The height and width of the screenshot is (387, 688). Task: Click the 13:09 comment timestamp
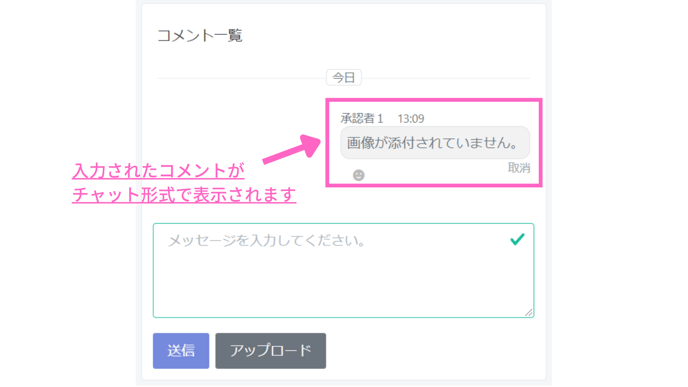coord(411,119)
